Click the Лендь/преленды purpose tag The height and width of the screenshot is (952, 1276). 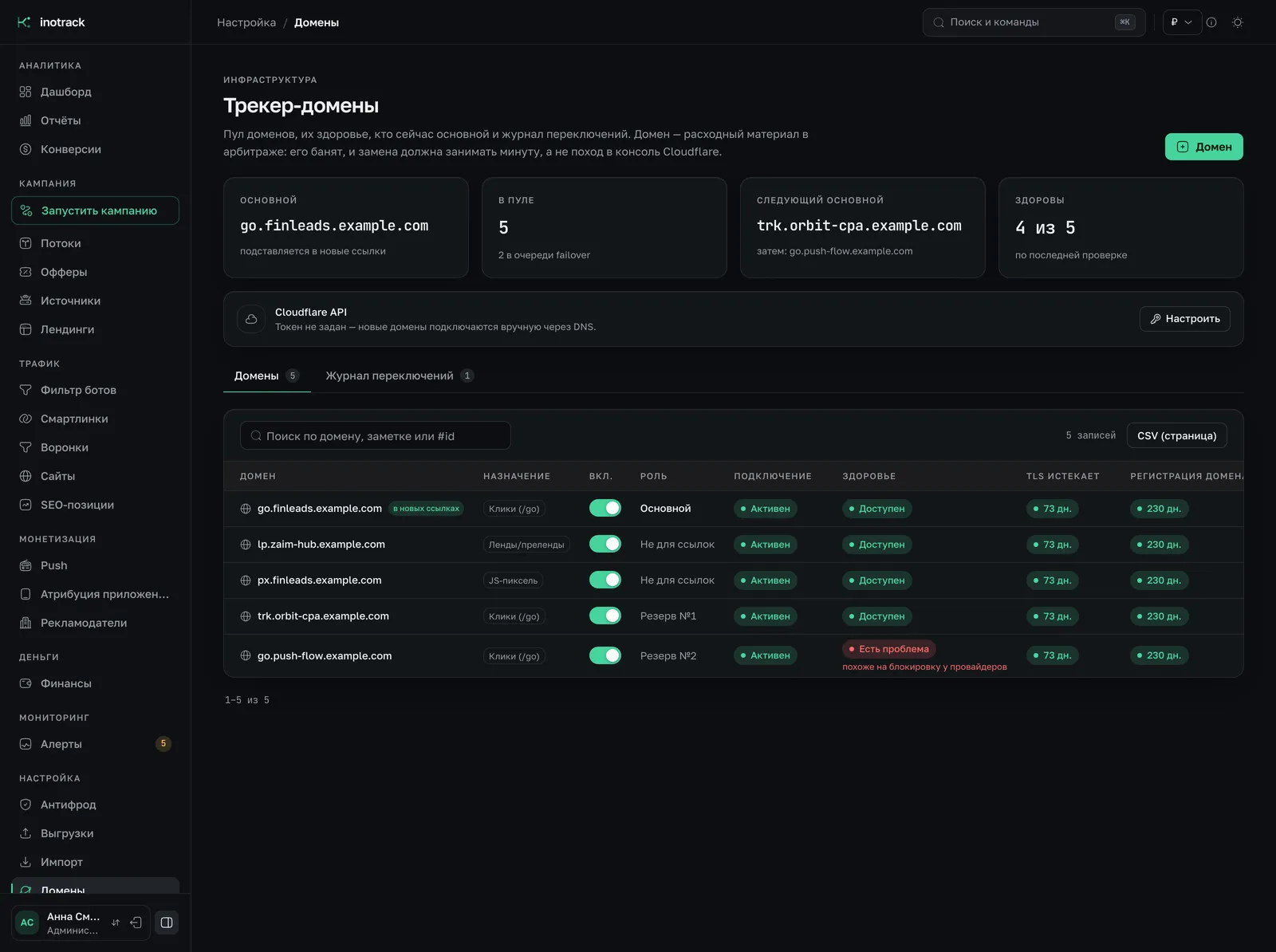(x=526, y=545)
